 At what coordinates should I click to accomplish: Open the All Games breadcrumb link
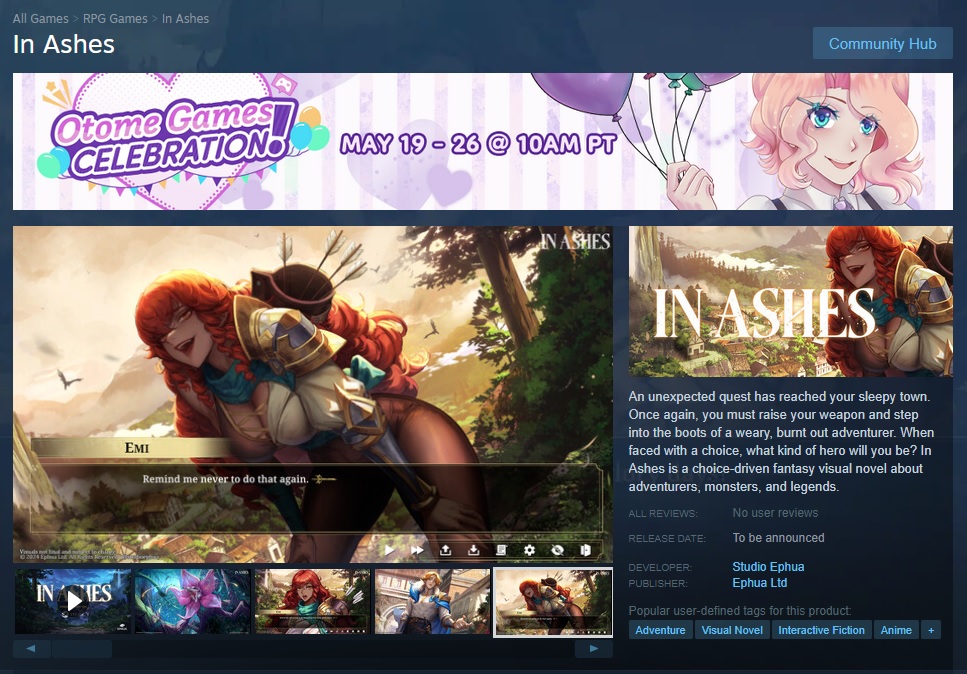tap(41, 18)
